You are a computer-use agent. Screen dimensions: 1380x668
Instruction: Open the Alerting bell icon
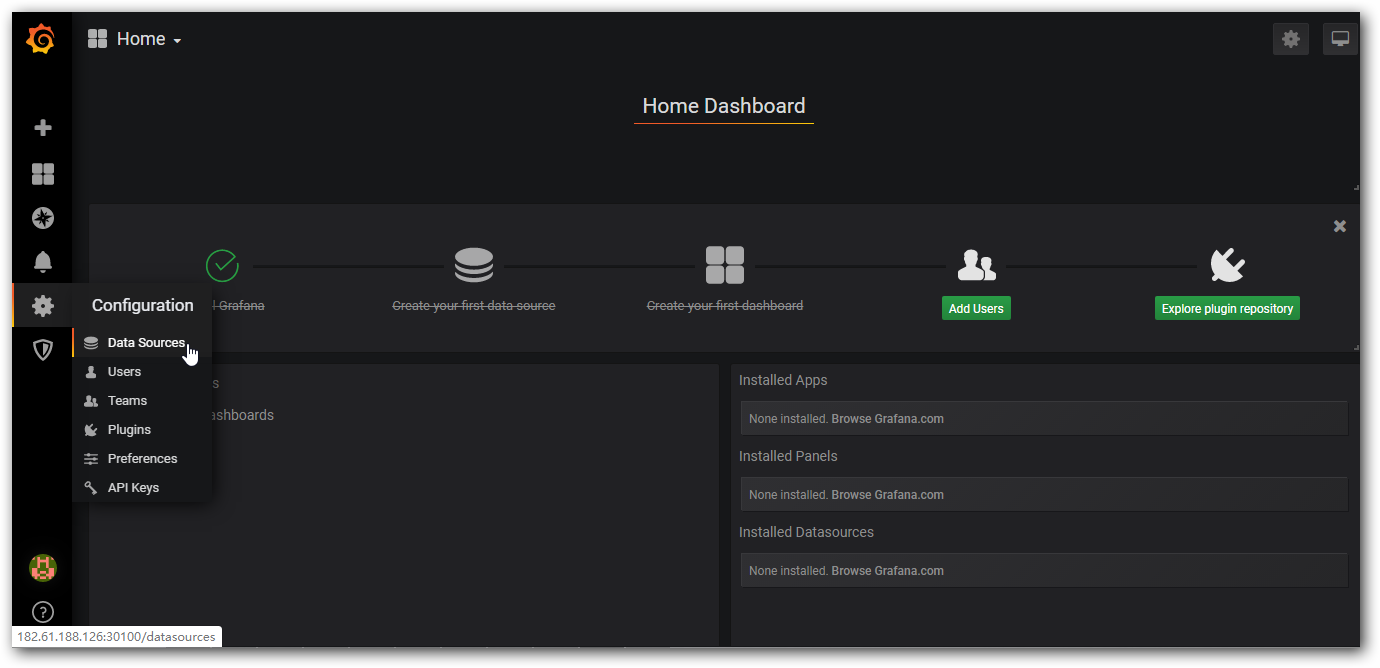tap(42, 262)
